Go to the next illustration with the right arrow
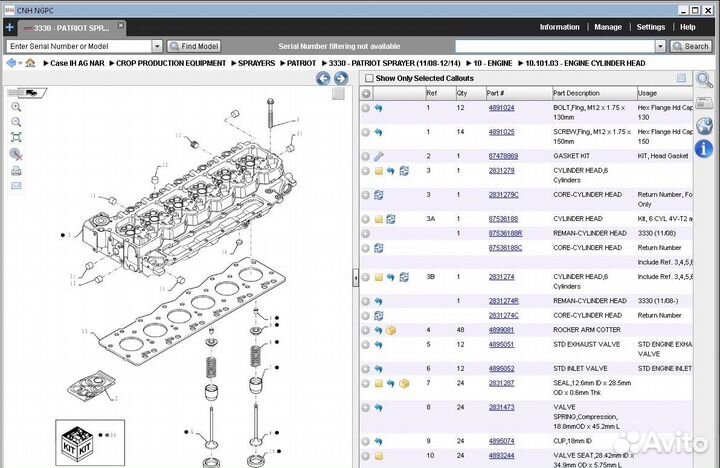Viewport: 720px width, 468px height. click(x=341, y=78)
